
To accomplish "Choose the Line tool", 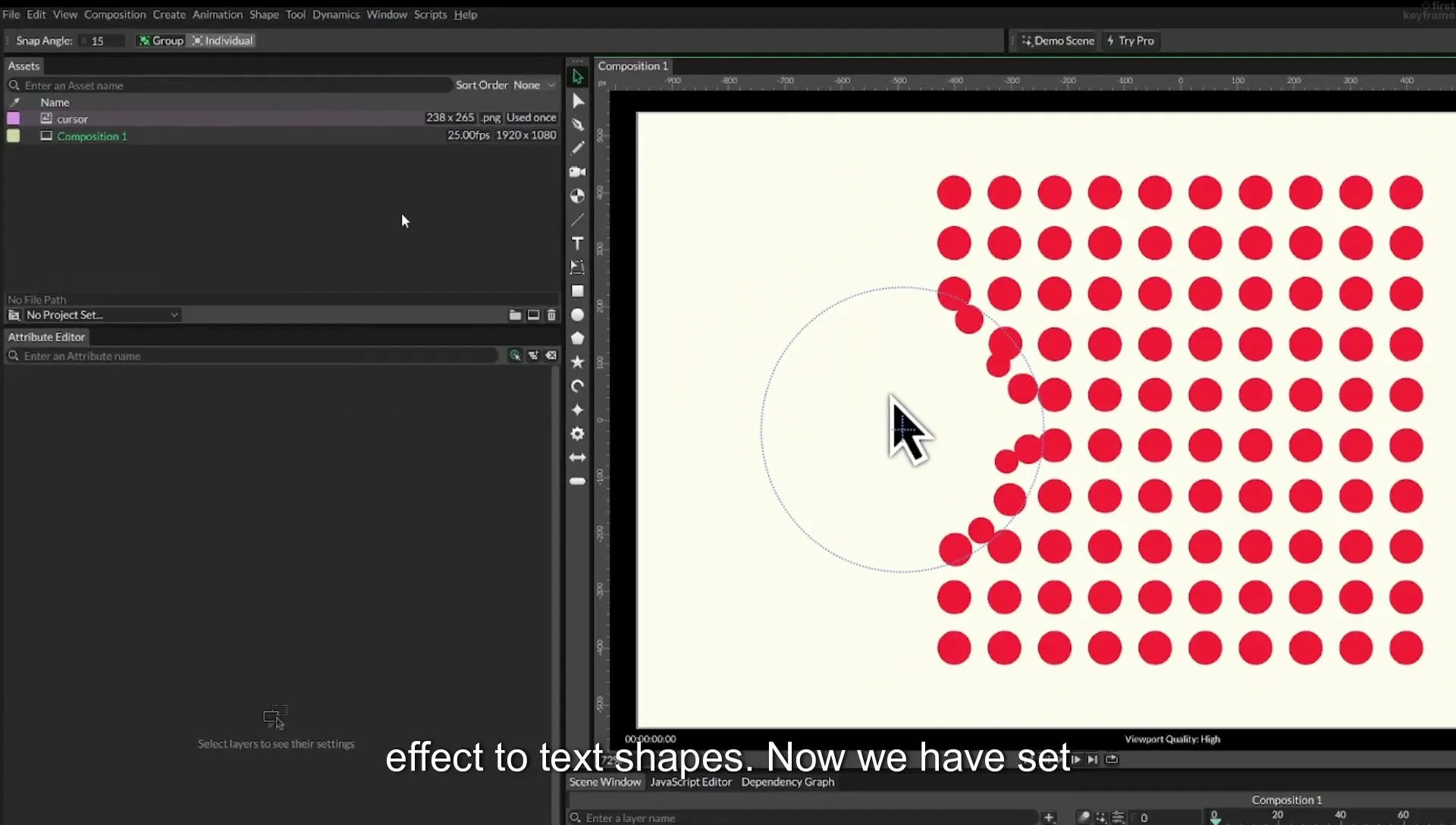I will pyautogui.click(x=578, y=219).
